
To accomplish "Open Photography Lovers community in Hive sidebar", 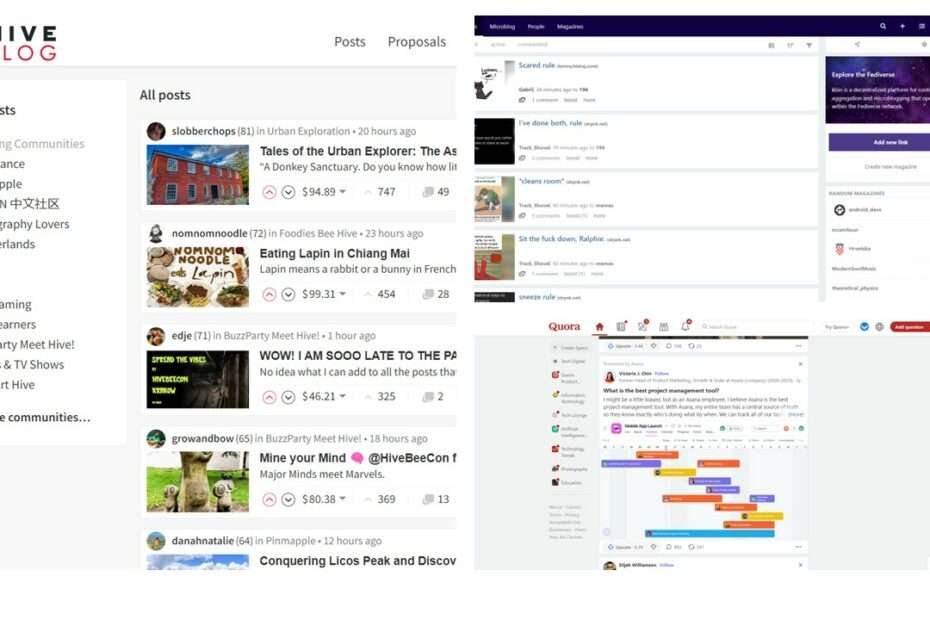I will 34,224.
